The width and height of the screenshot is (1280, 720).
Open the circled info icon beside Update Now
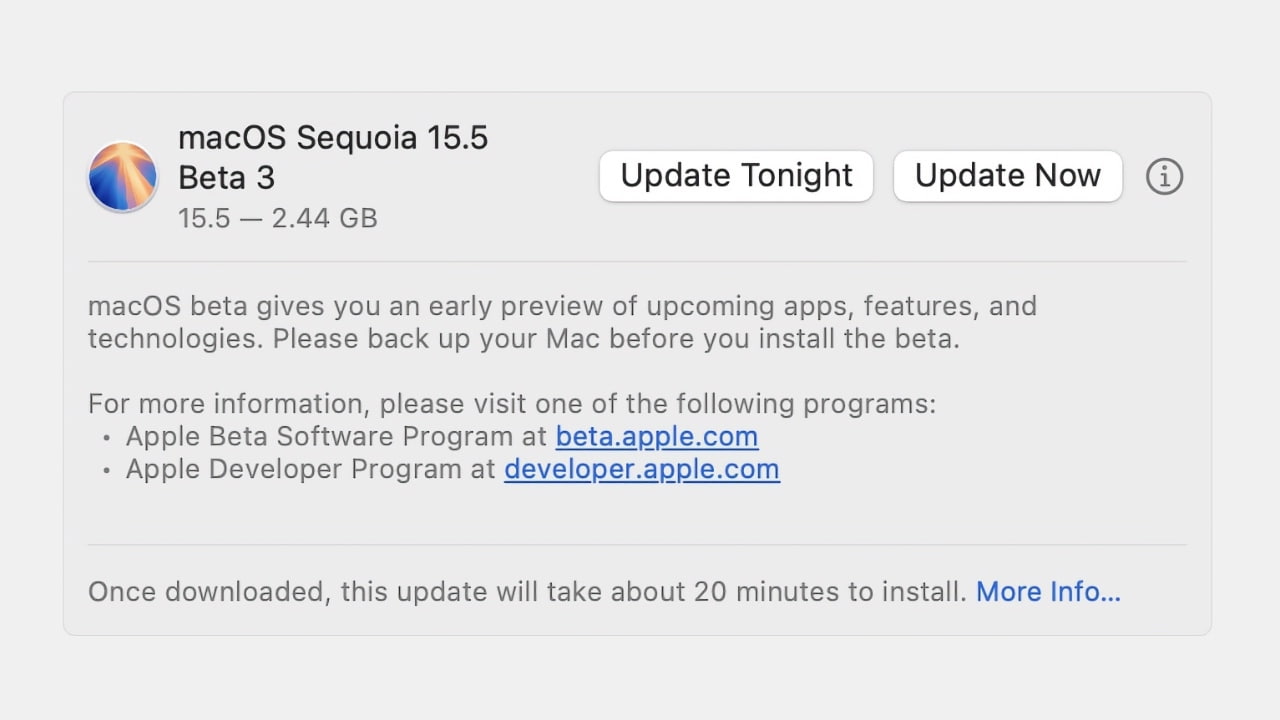[x=1164, y=177]
